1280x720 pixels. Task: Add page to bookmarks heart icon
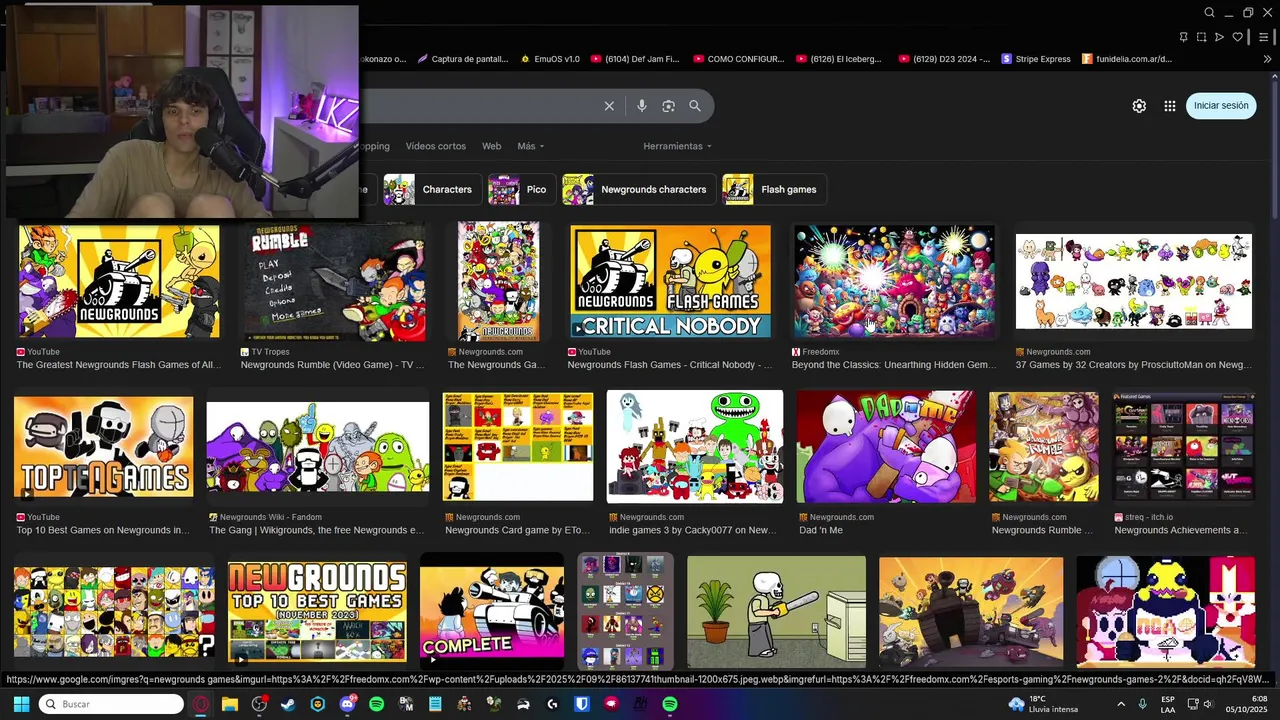(1237, 37)
